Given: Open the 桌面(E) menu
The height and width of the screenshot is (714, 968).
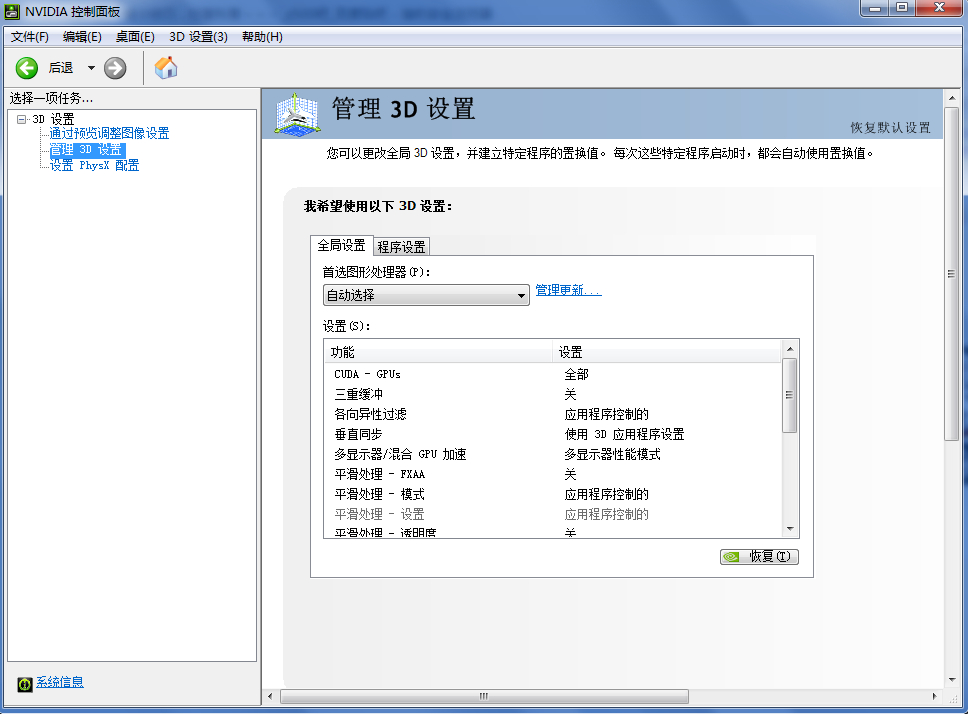Looking at the screenshot, I should coord(135,37).
